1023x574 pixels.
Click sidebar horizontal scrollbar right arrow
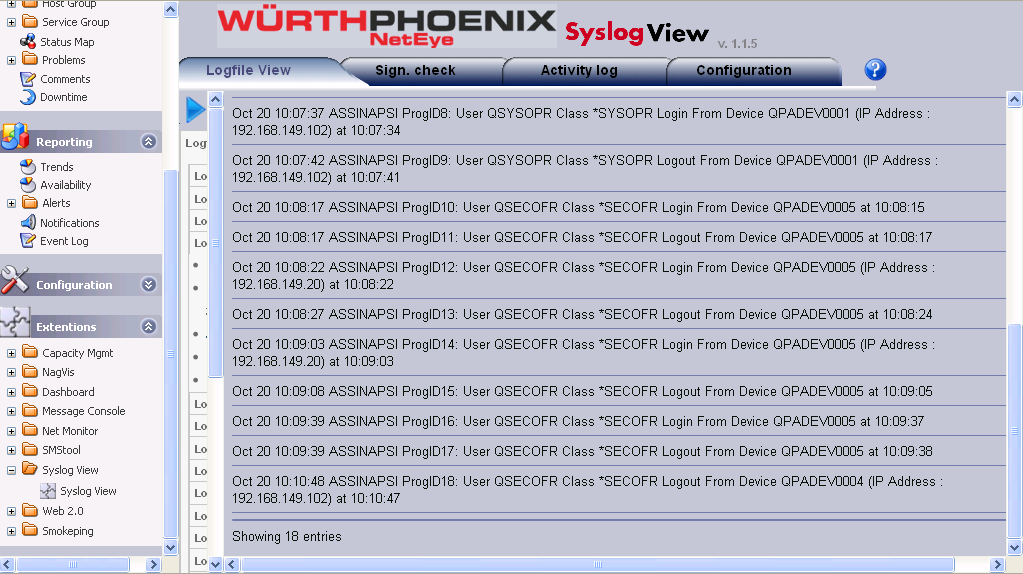tap(154, 564)
